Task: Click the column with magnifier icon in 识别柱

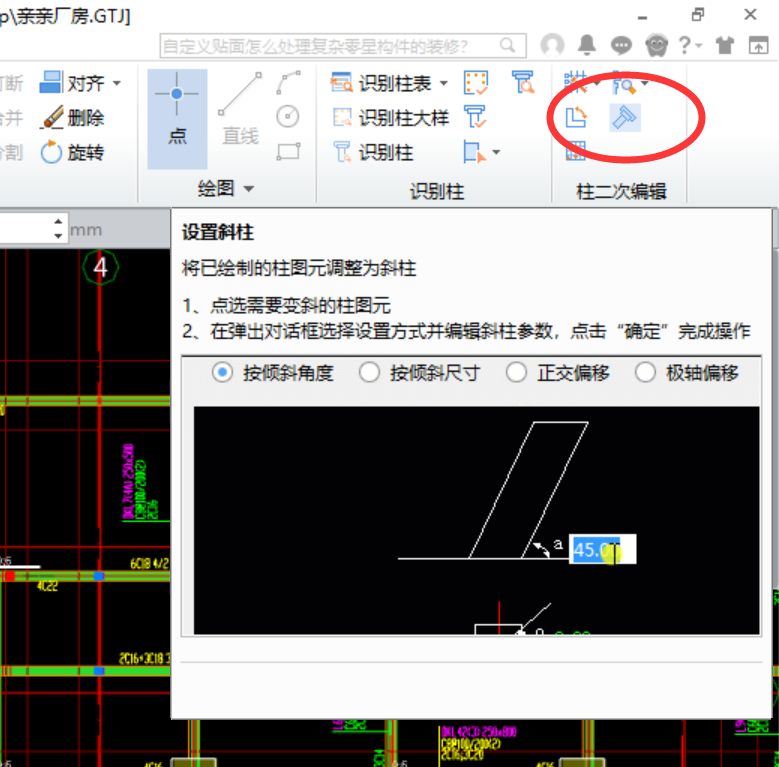Action: (x=523, y=82)
